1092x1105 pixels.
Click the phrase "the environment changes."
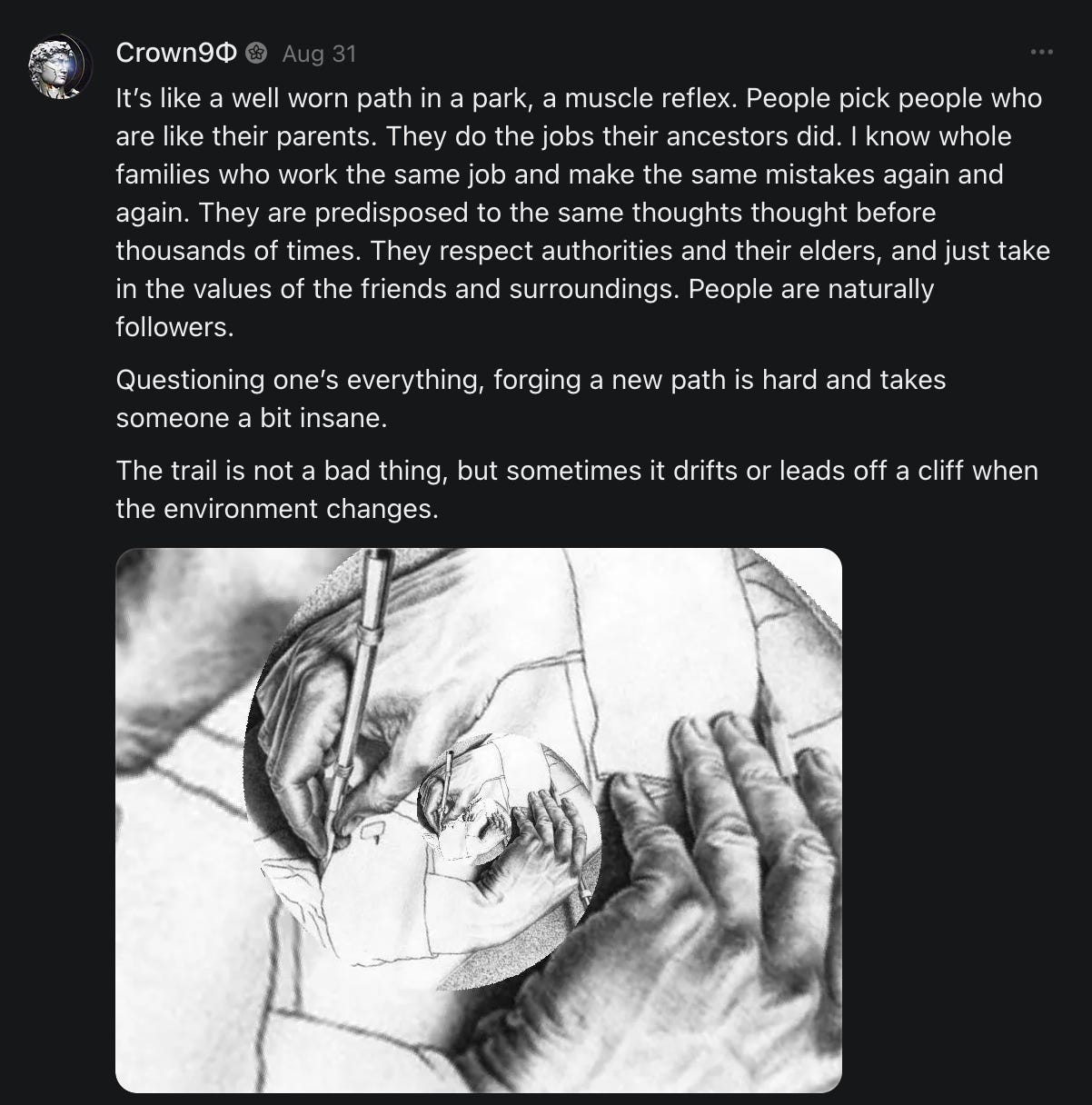pos(277,509)
